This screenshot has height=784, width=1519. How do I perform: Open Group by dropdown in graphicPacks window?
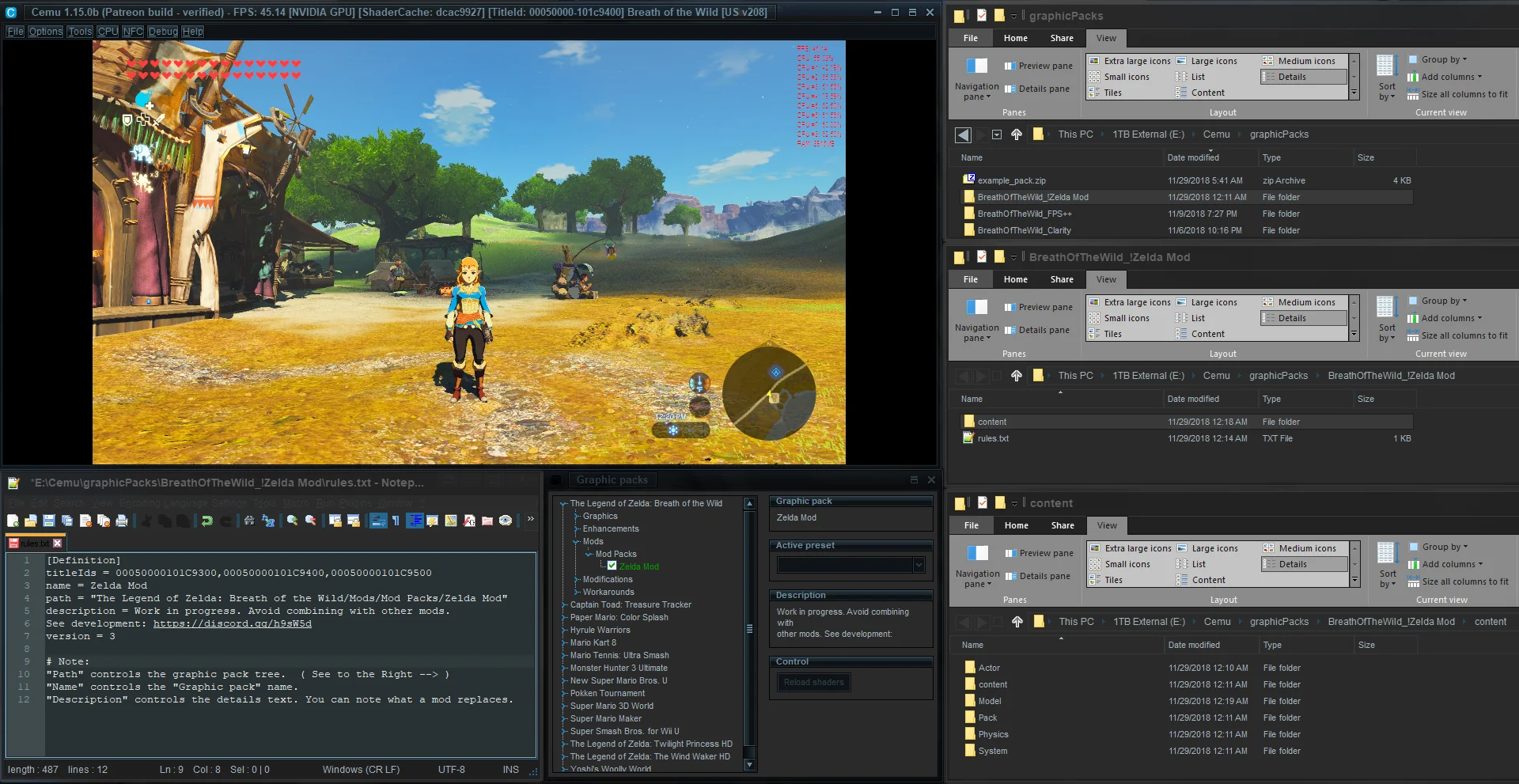pyautogui.click(x=1444, y=59)
